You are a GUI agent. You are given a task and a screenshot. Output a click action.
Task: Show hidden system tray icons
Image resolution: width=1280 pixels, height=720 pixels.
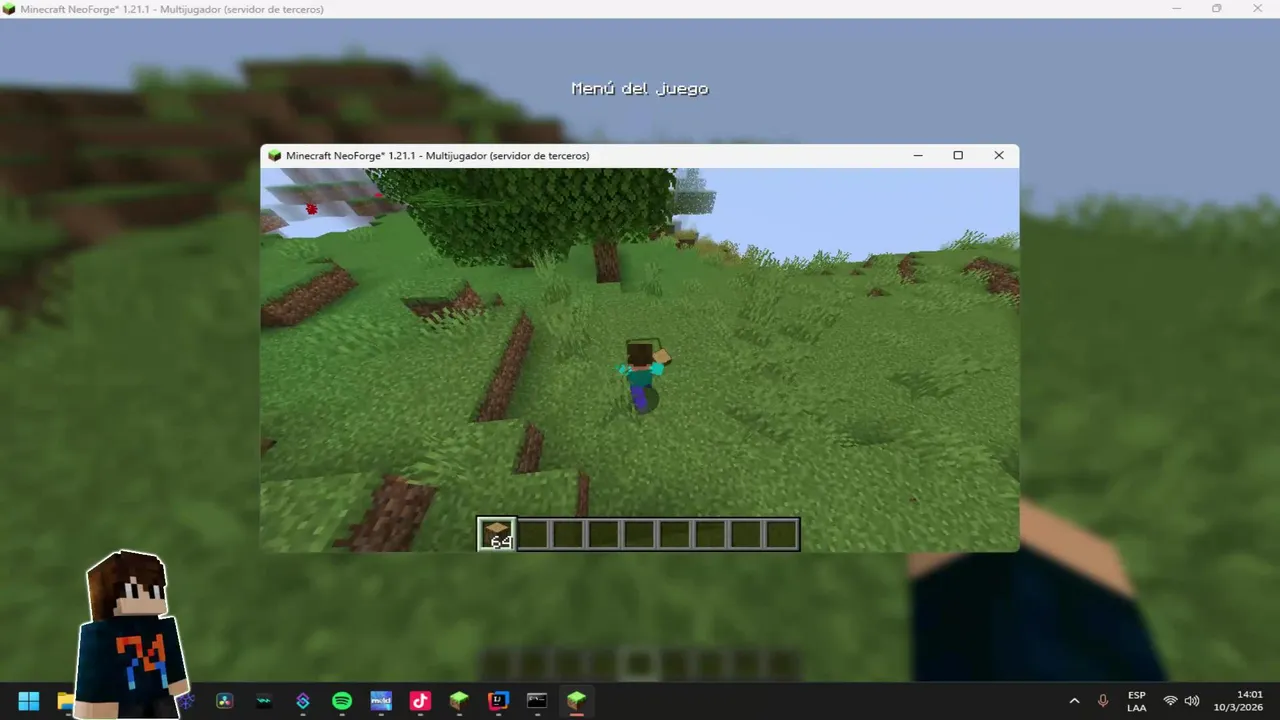[x=1075, y=701]
